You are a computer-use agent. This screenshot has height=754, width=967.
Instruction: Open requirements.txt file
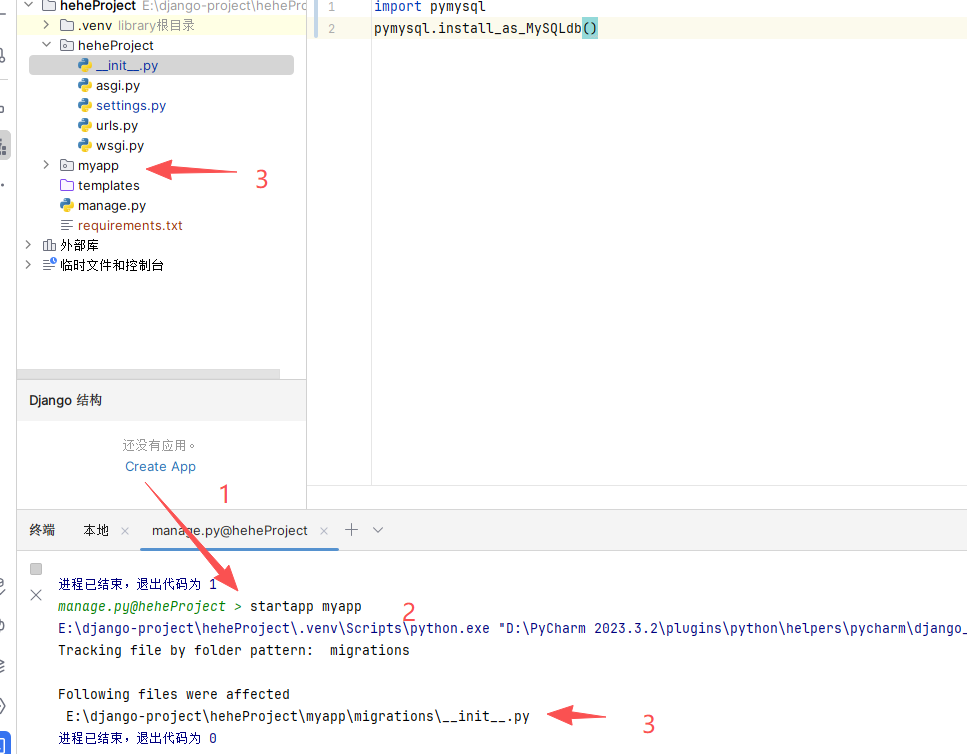130,226
